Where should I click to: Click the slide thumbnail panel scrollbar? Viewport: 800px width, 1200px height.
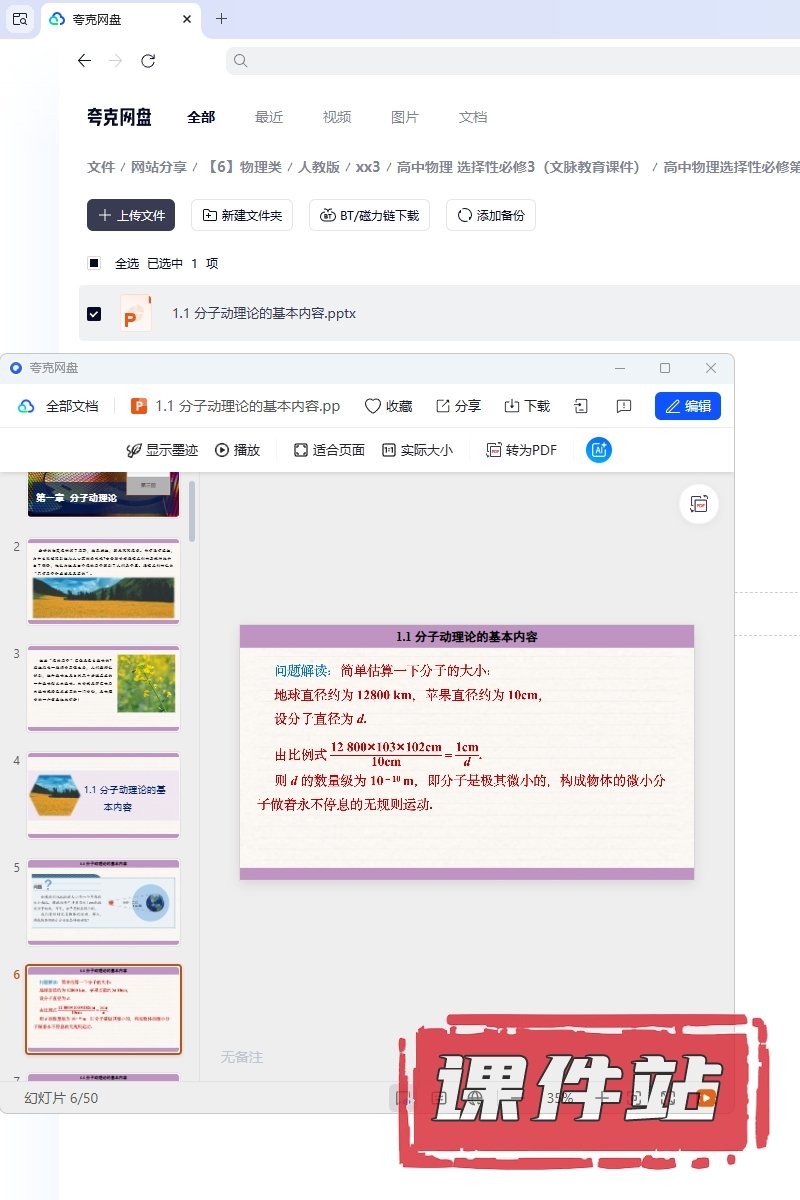click(192, 510)
